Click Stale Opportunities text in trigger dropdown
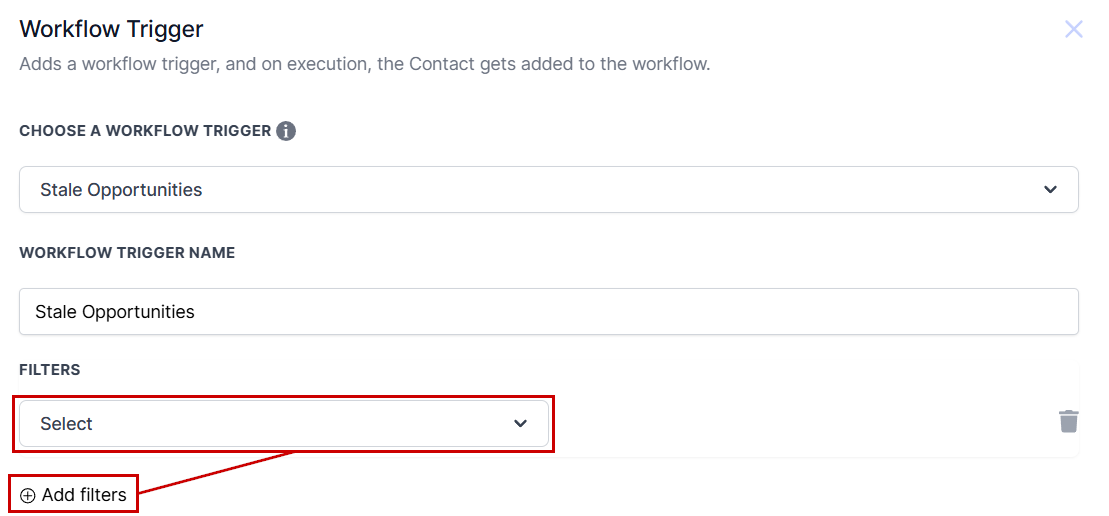1109x516 pixels. [121, 190]
